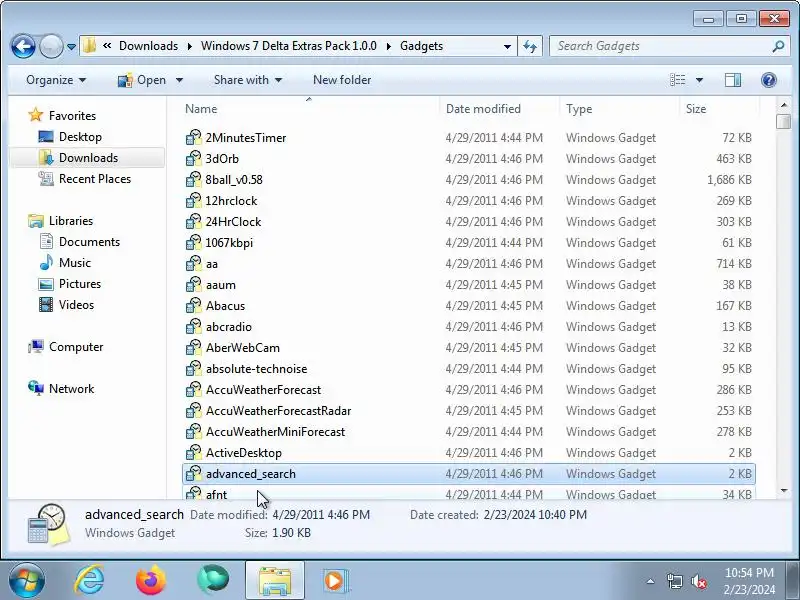Open the address bar history dropdown
This screenshot has height=600, width=800.
(x=507, y=46)
